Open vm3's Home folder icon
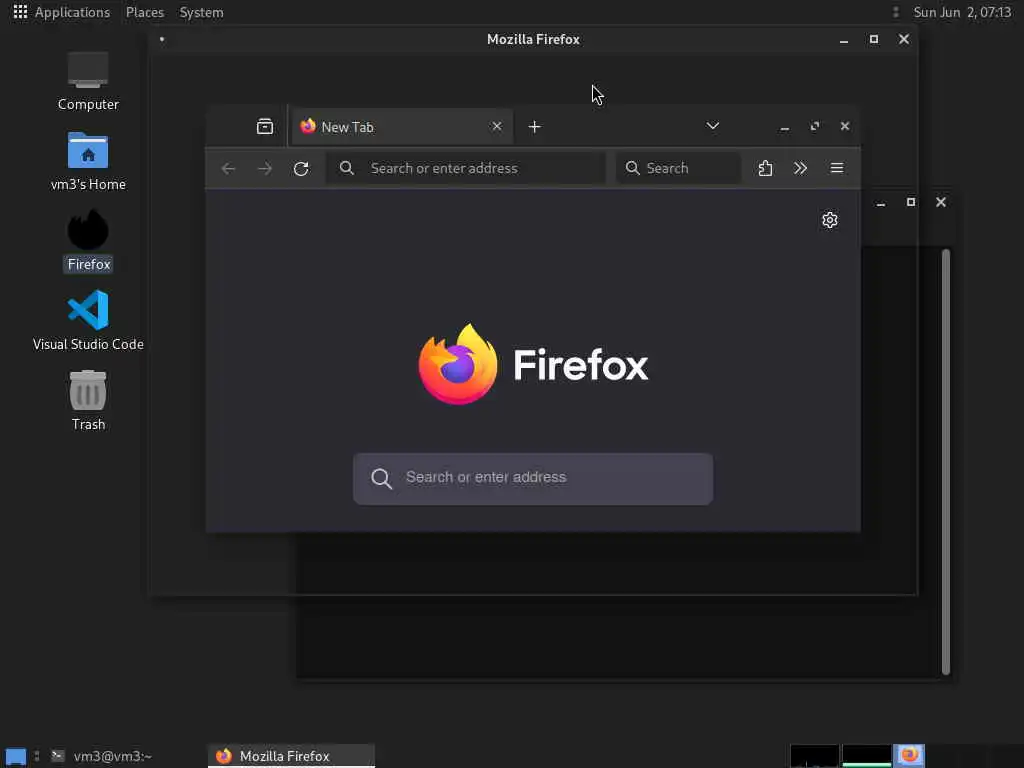The width and height of the screenshot is (1024, 768). click(x=88, y=161)
